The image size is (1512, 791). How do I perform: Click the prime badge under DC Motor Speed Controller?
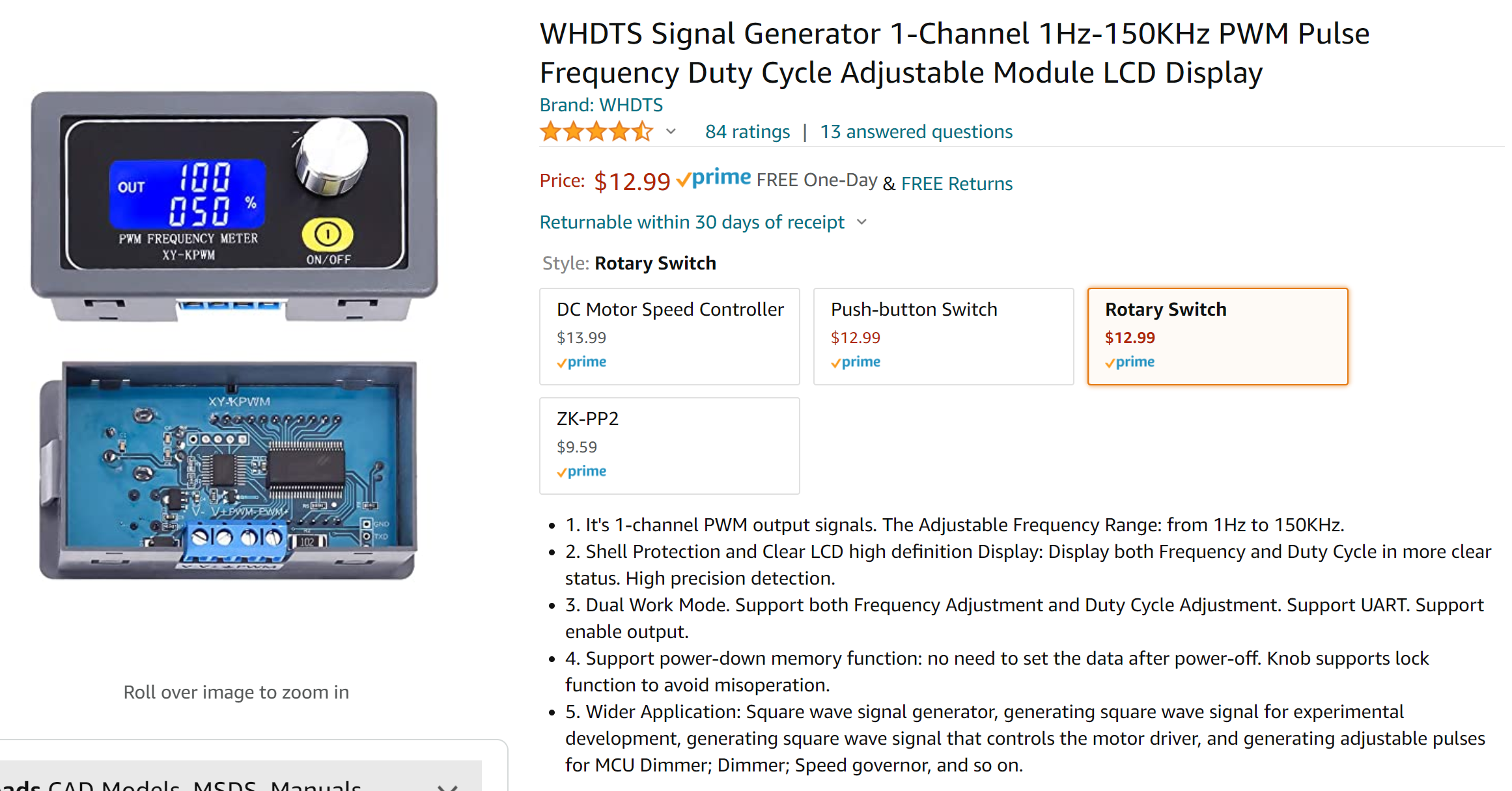tap(581, 362)
